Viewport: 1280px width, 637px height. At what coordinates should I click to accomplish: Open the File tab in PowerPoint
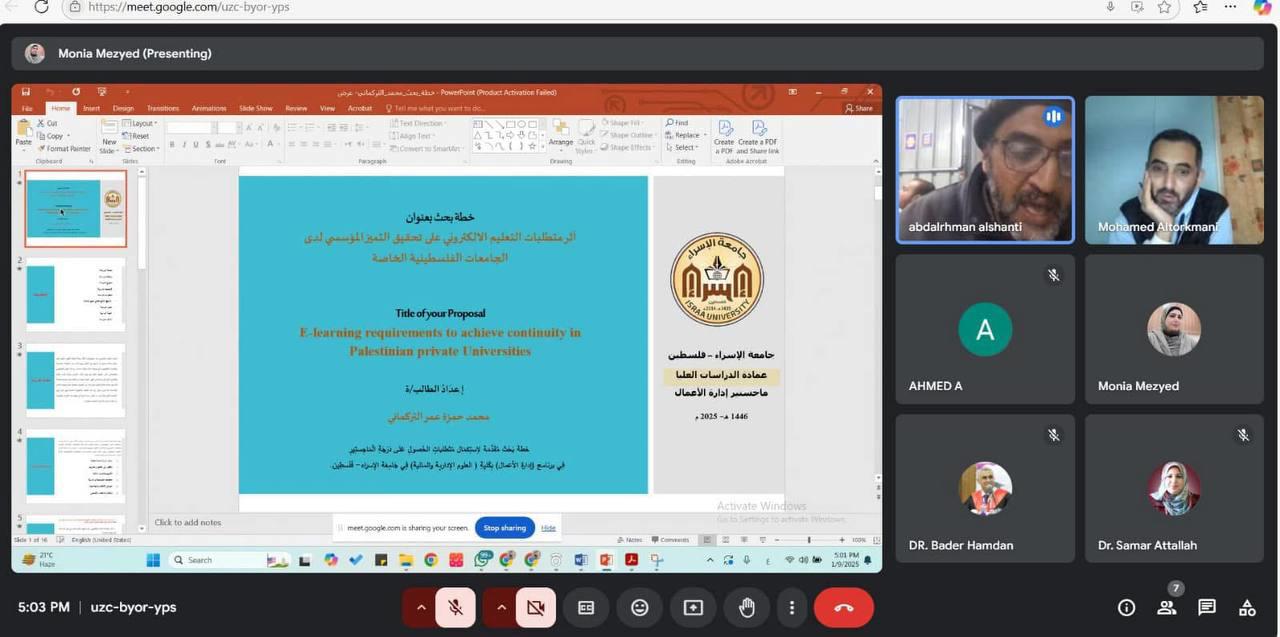[27, 108]
